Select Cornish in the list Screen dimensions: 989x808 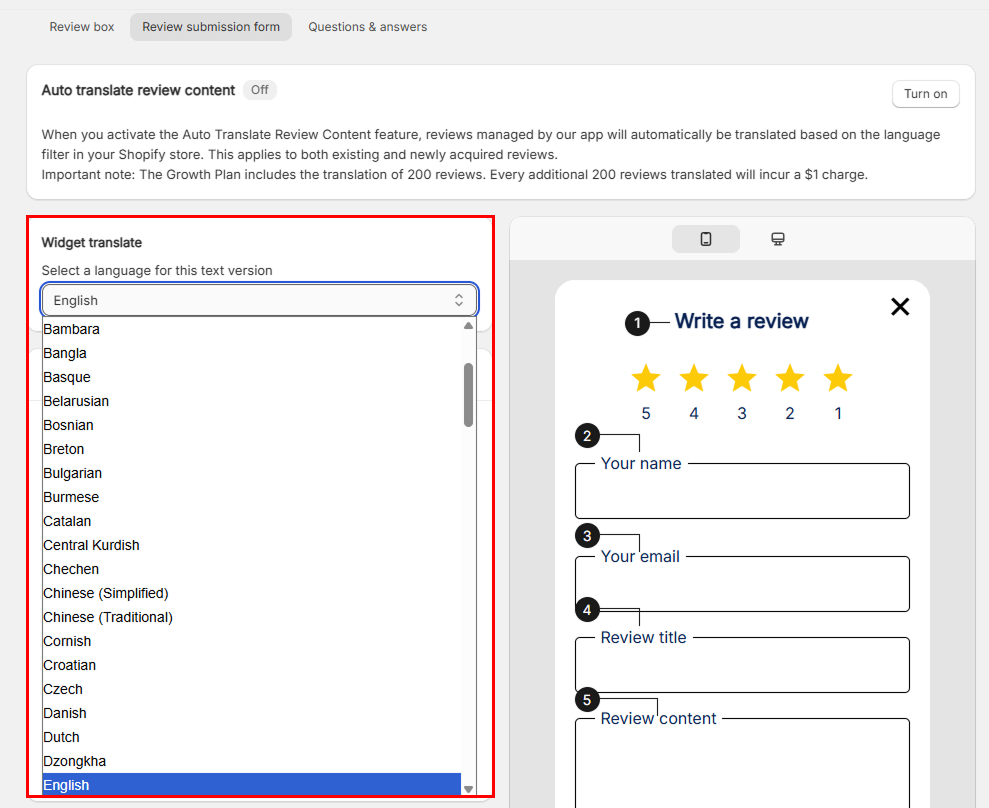click(x=252, y=641)
